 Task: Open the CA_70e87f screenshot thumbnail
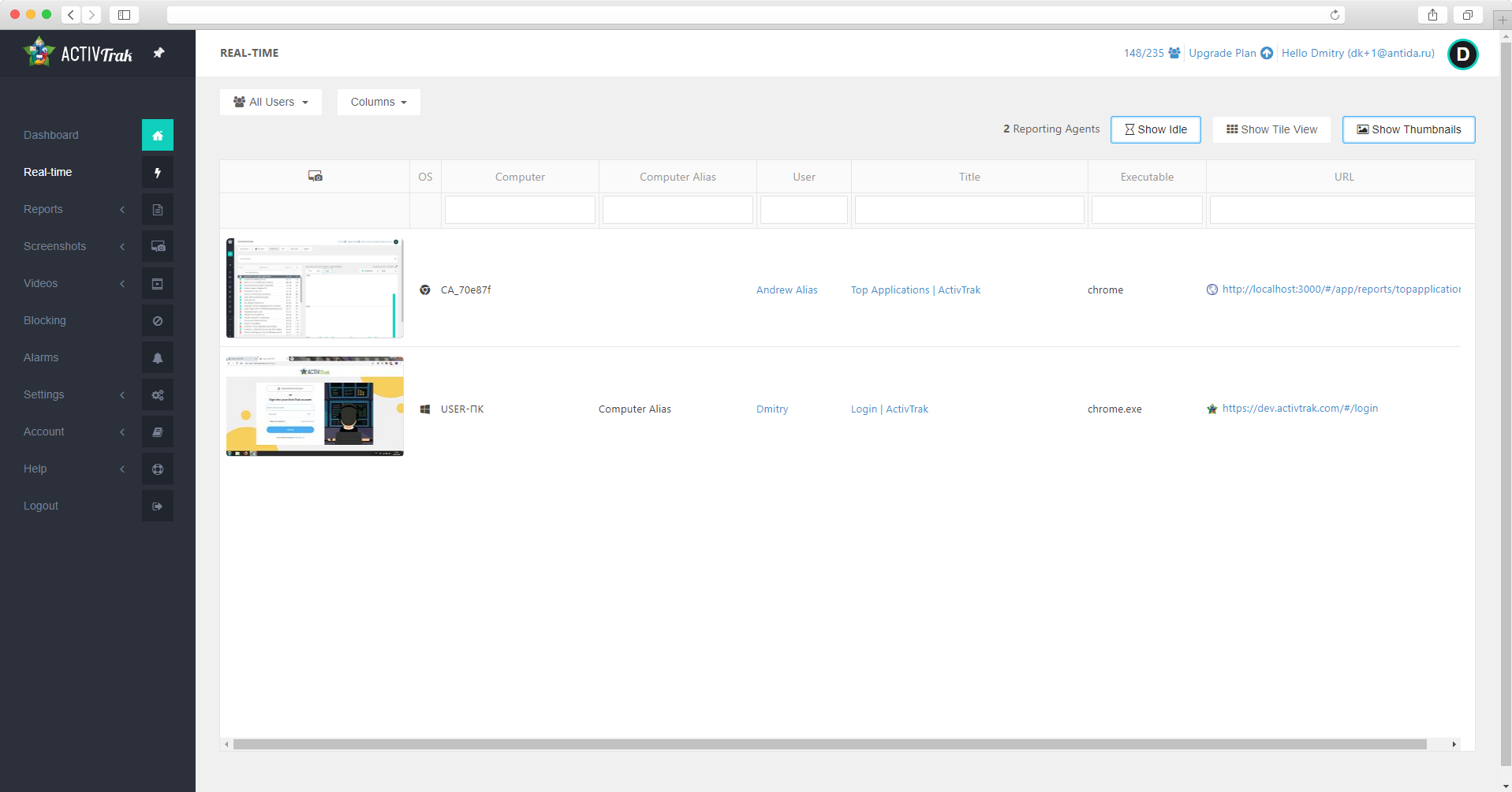315,288
